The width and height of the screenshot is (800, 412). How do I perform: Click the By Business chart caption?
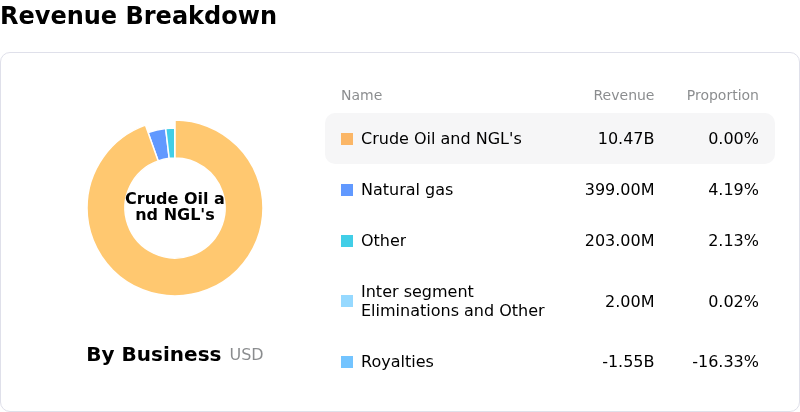tap(154, 355)
